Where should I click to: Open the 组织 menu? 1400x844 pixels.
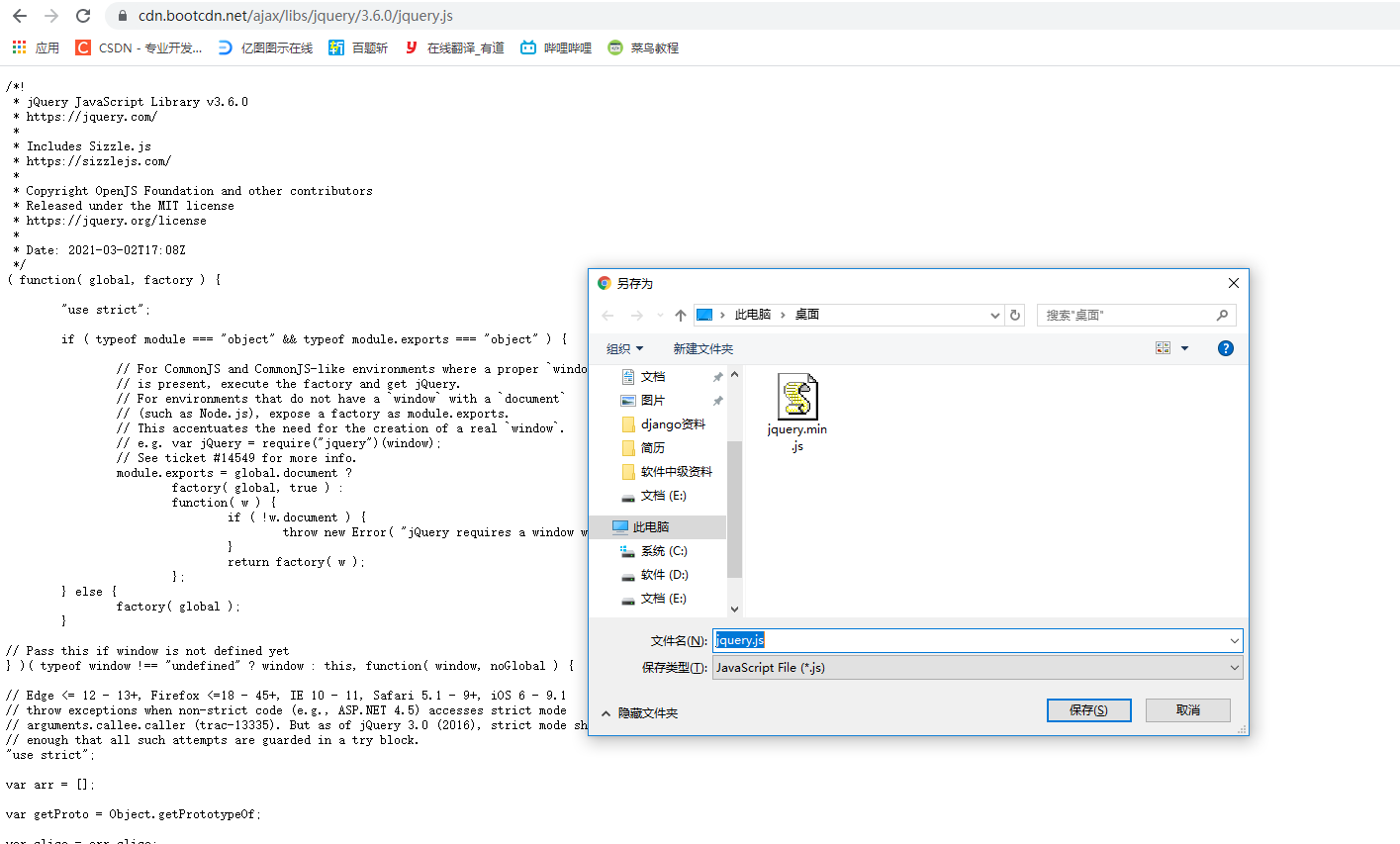(624, 347)
